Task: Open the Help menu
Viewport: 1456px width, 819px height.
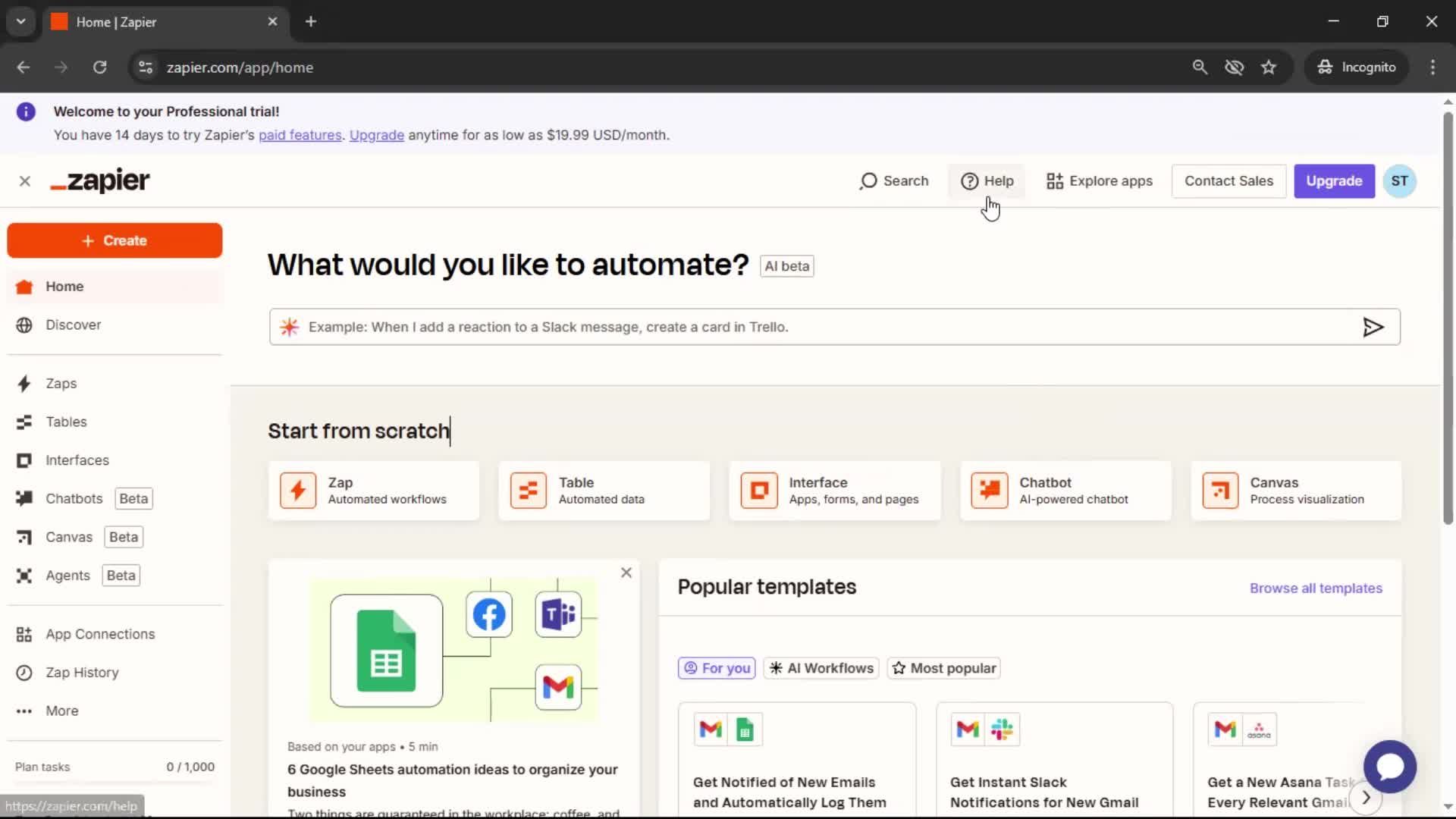Action: click(x=987, y=181)
